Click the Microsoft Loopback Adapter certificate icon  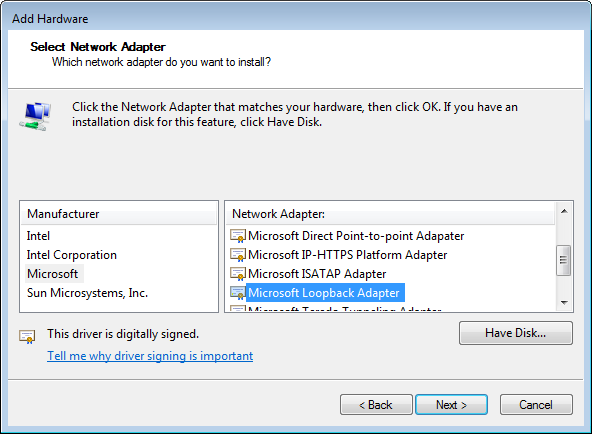[238, 293]
